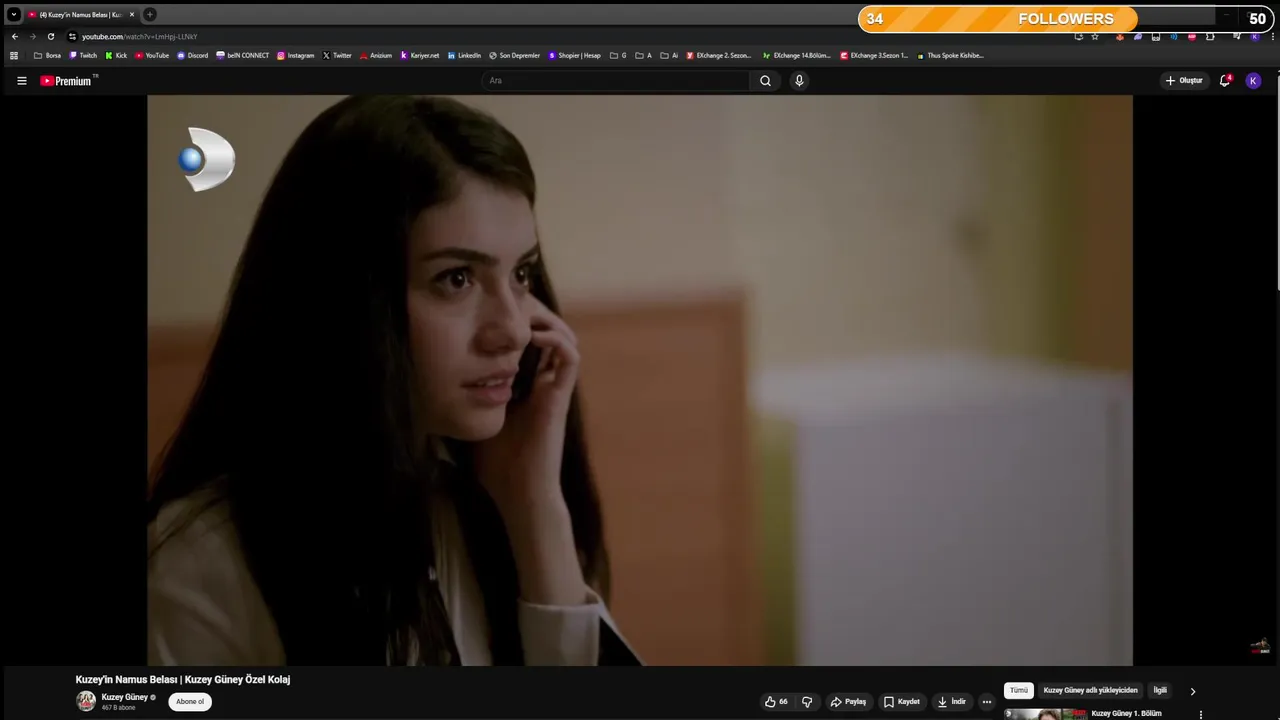Image resolution: width=1280 pixels, height=720 pixels.
Task: Open the Twitch bookmark
Action: 83,56
